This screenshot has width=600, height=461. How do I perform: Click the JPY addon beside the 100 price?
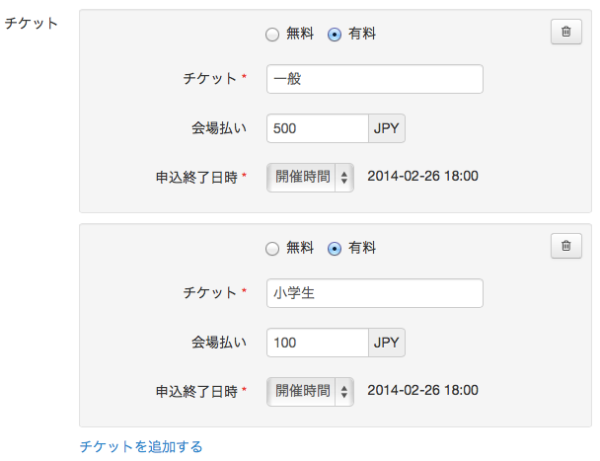[386, 343]
